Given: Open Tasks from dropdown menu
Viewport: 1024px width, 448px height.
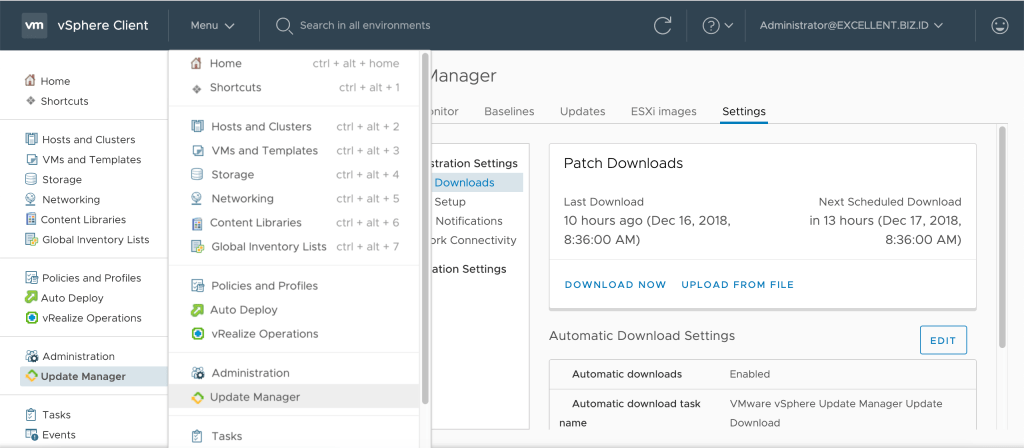Looking at the screenshot, I should 227,436.
